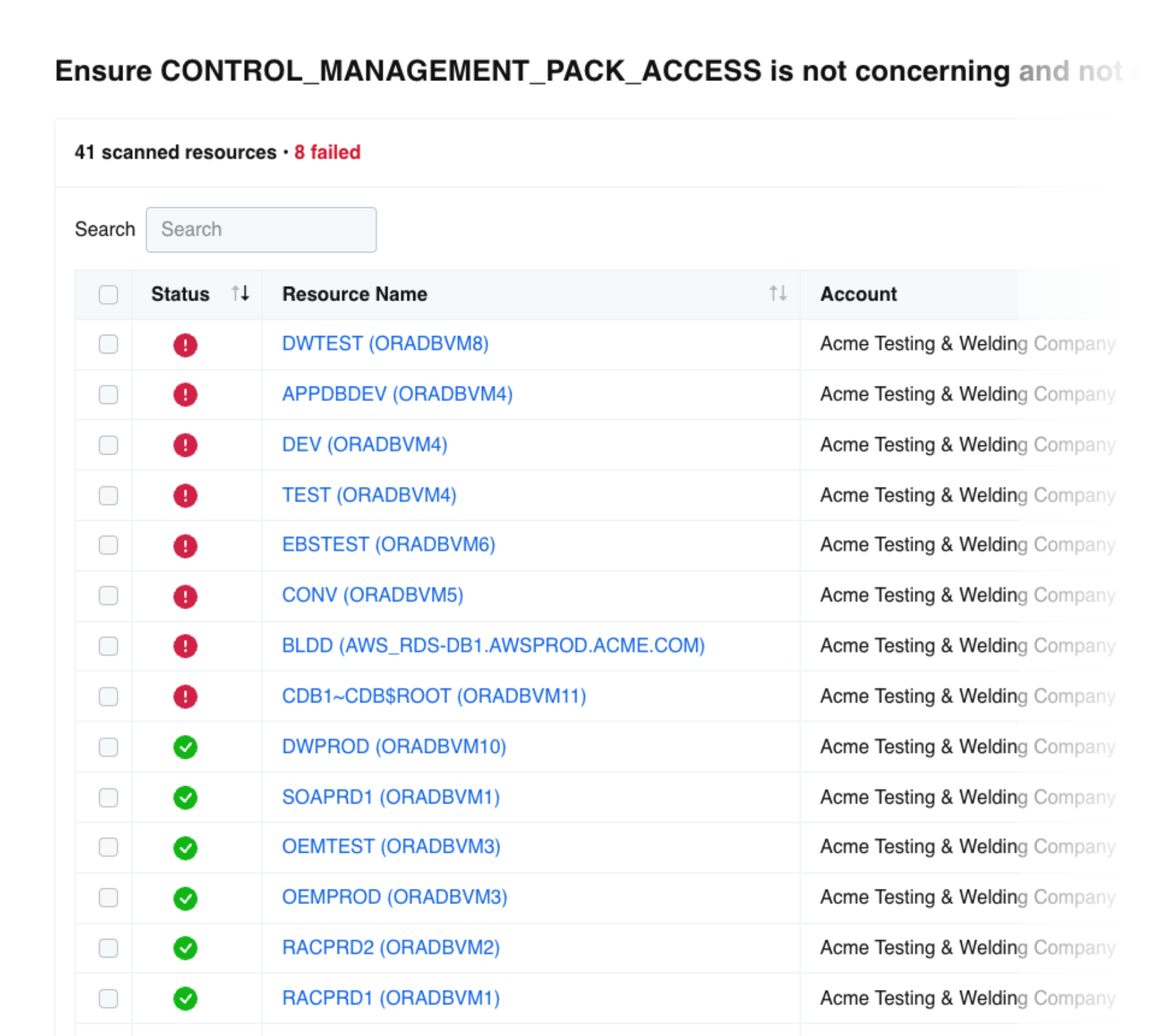Check the checkbox for the DEV row
The height and width of the screenshot is (1036, 1166).
(108, 445)
